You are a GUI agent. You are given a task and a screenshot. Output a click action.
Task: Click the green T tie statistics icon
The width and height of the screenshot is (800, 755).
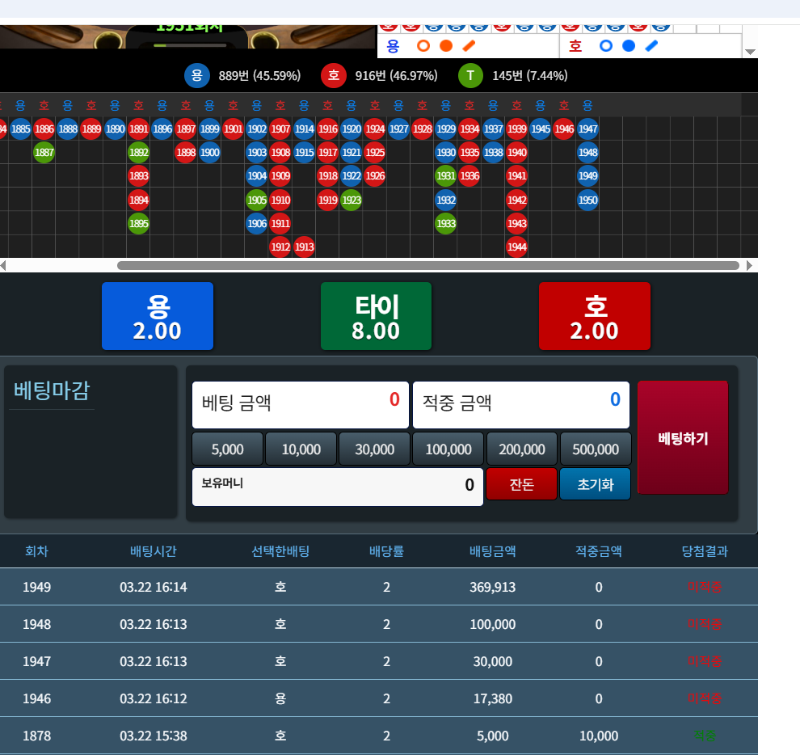(x=470, y=76)
